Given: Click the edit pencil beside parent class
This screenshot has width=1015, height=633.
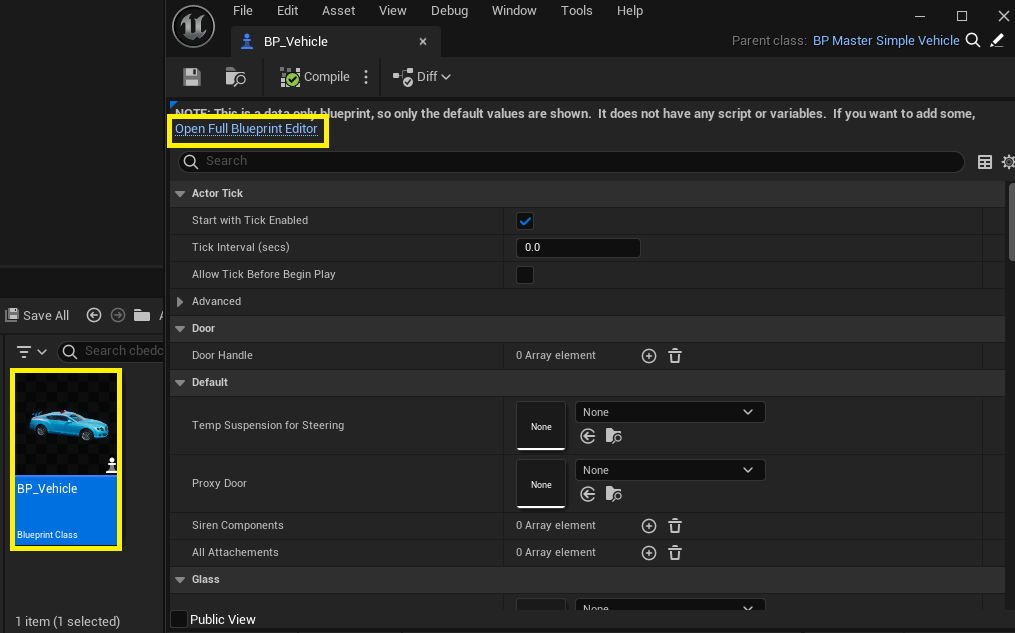Looking at the screenshot, I should pos(997,41).
